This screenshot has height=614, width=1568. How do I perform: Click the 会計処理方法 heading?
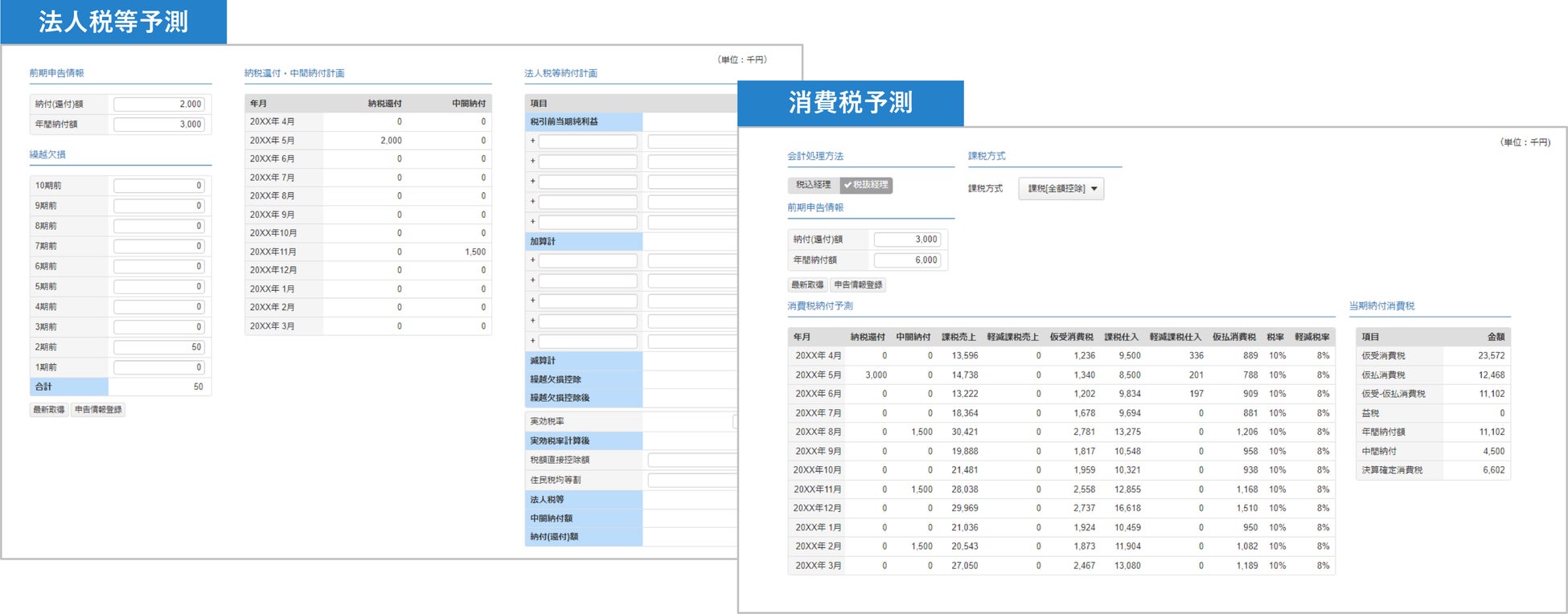pyautogui.click(x=815, y=156)
